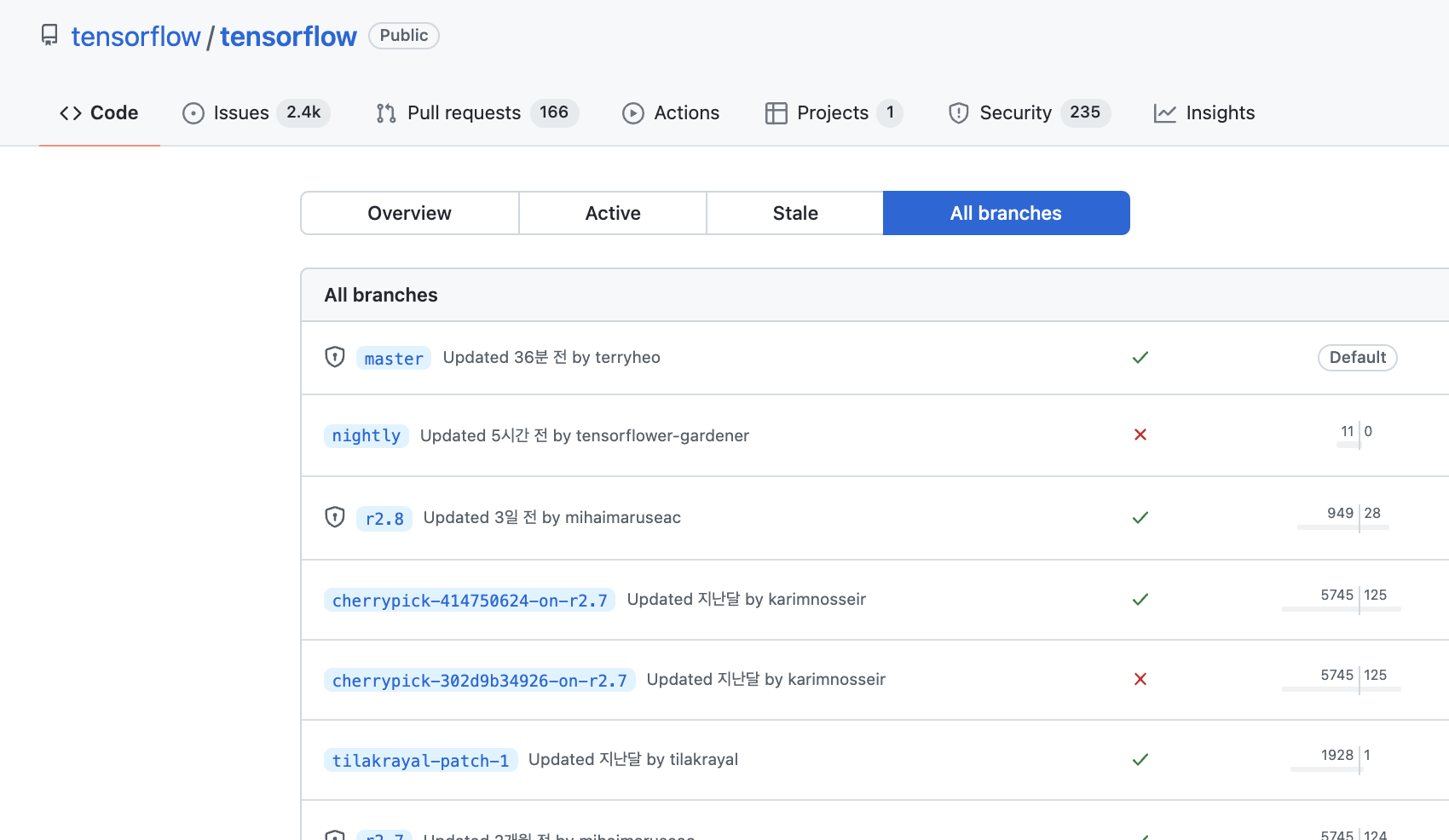
Task: Click red X for cherrypick-302d9b34926-on-r2.7
Action: 1140,679
